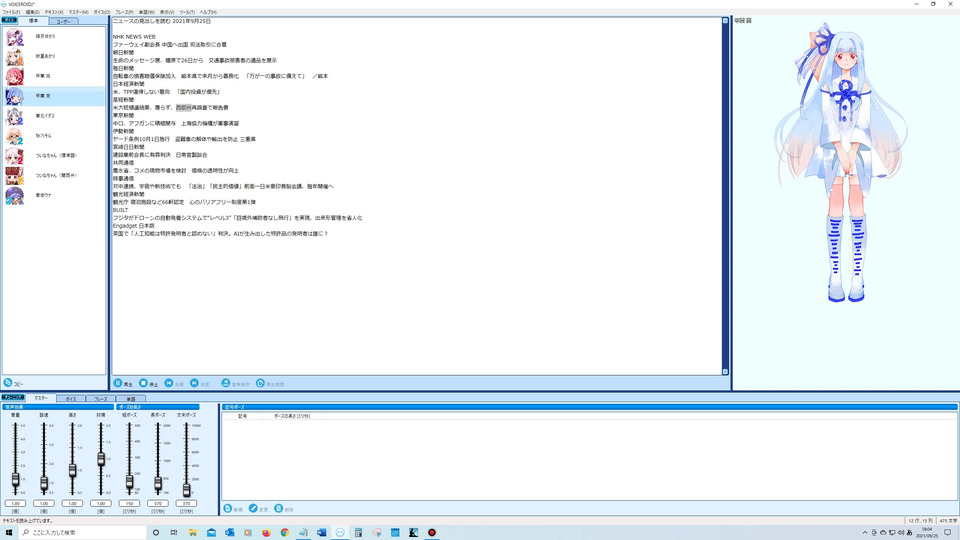This screenshot has height=540, width=960.
Task: Click the NHK NEWS WEB line
Action: pyautogui.click(x=134, y=37)
